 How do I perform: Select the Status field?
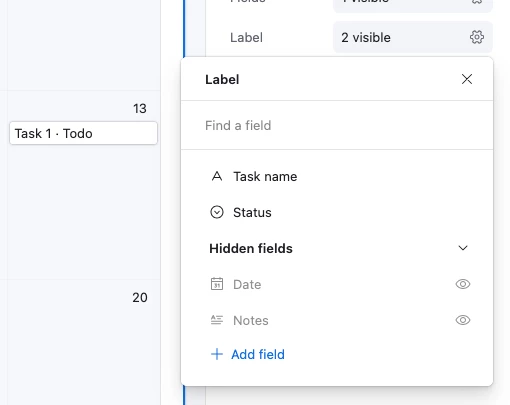[x=337, y=212]
